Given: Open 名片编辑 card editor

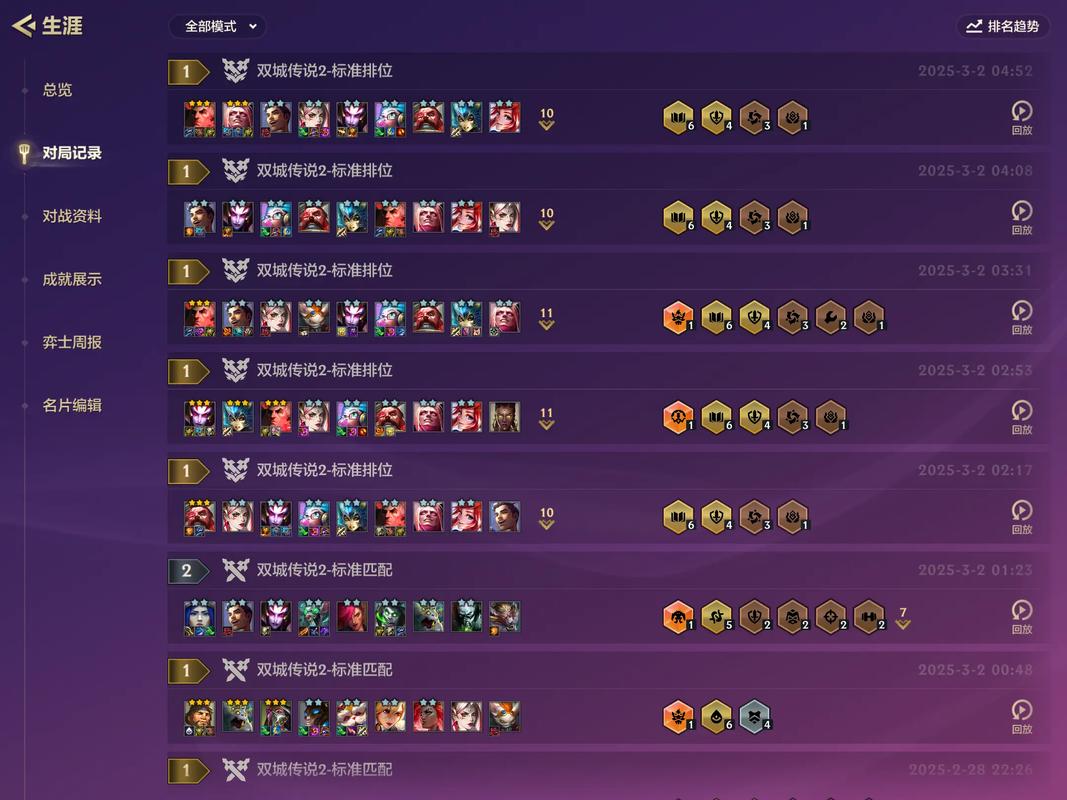Looking at the screenshot, I should [x=72, y=405].
